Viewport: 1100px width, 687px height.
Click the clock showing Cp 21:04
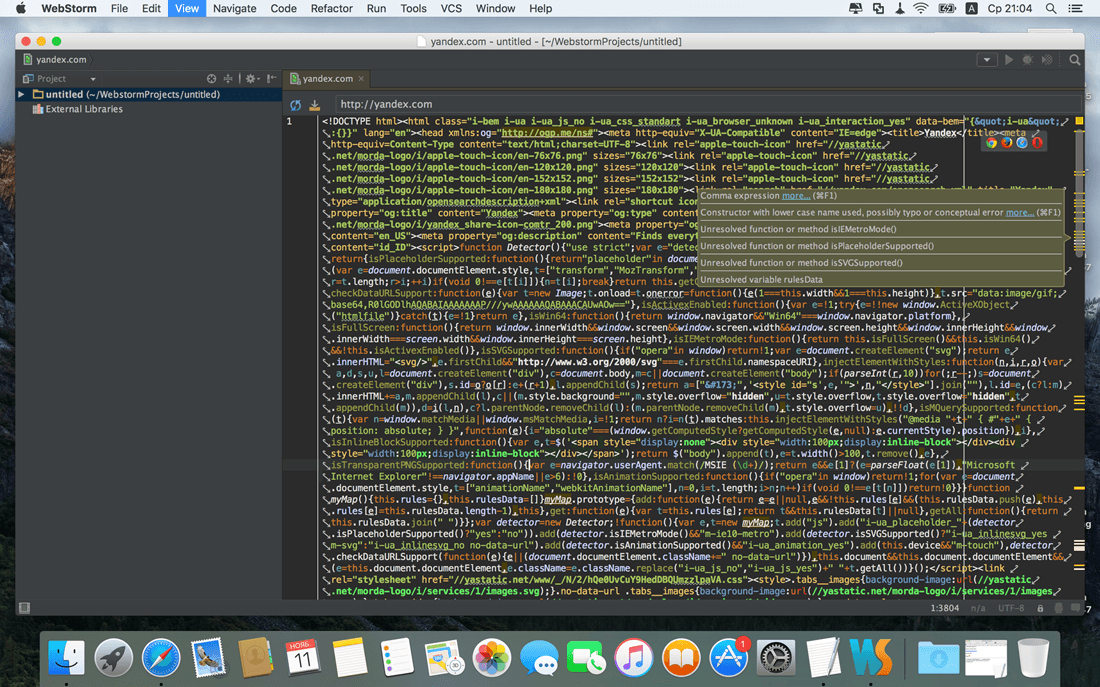1010,8
